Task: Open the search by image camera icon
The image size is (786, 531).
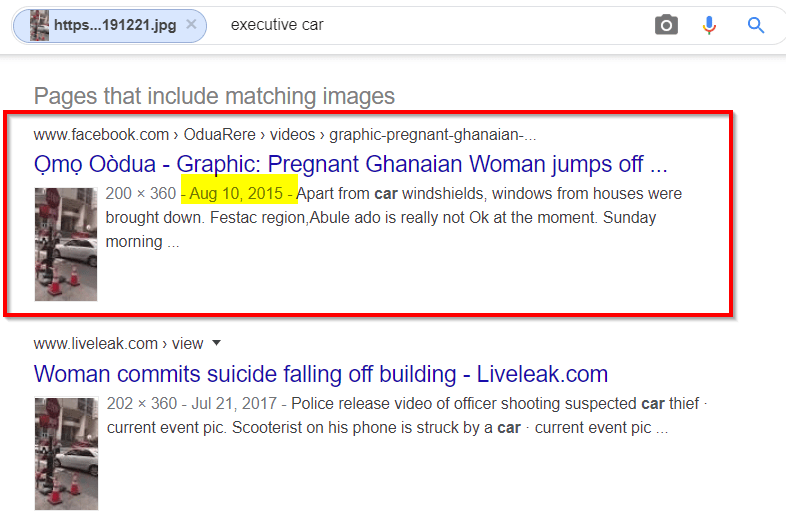Action: (x=666, y=25)
